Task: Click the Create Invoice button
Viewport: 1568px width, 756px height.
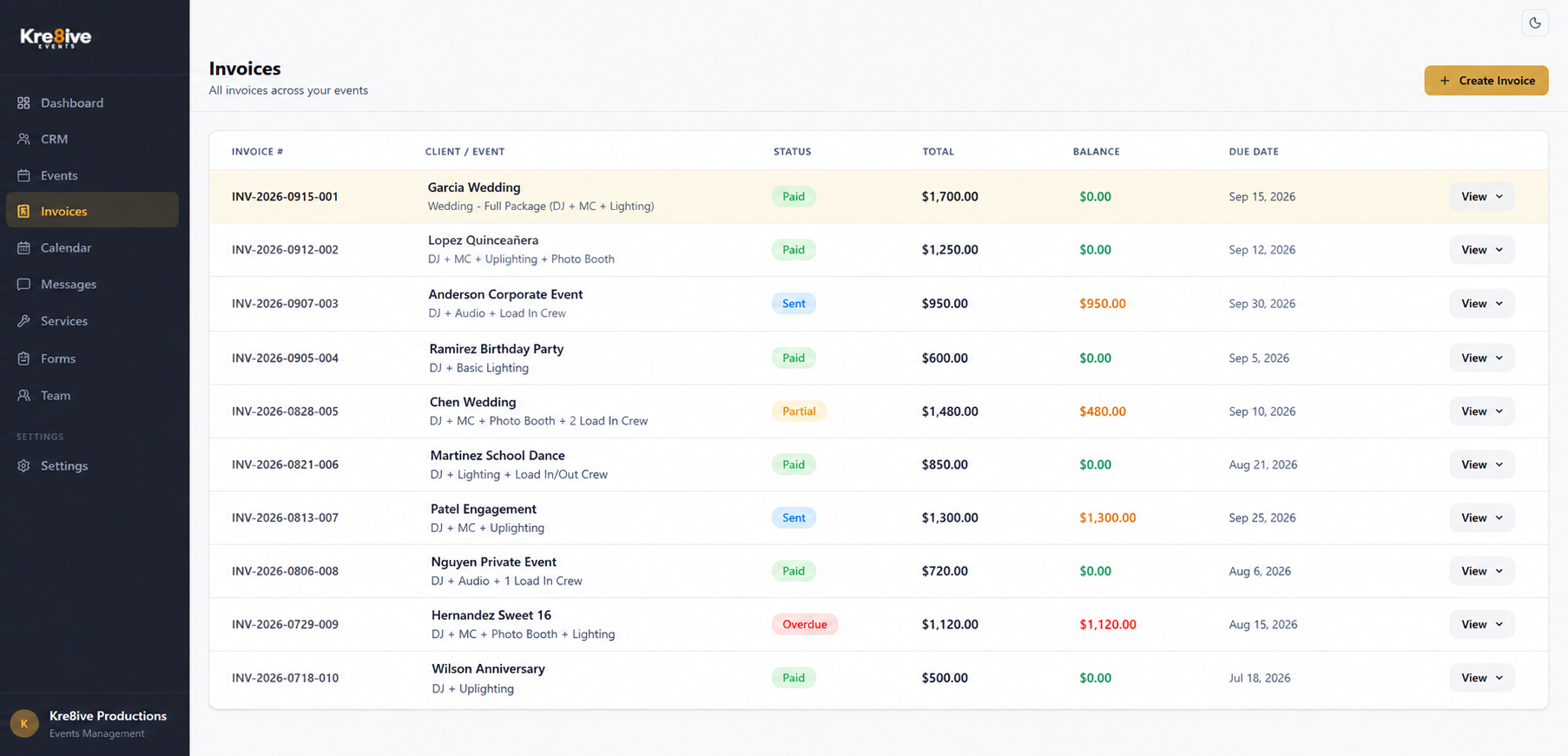Action: point(1486,81)
